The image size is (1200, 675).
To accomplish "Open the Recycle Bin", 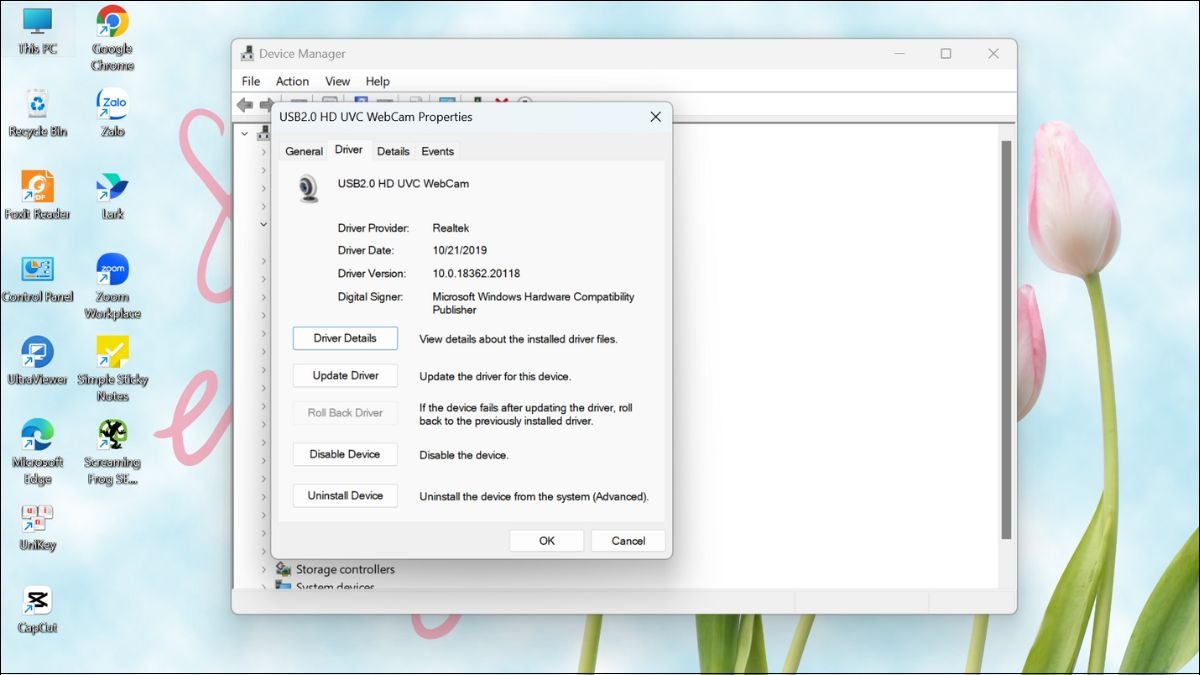I will [37, 113].
